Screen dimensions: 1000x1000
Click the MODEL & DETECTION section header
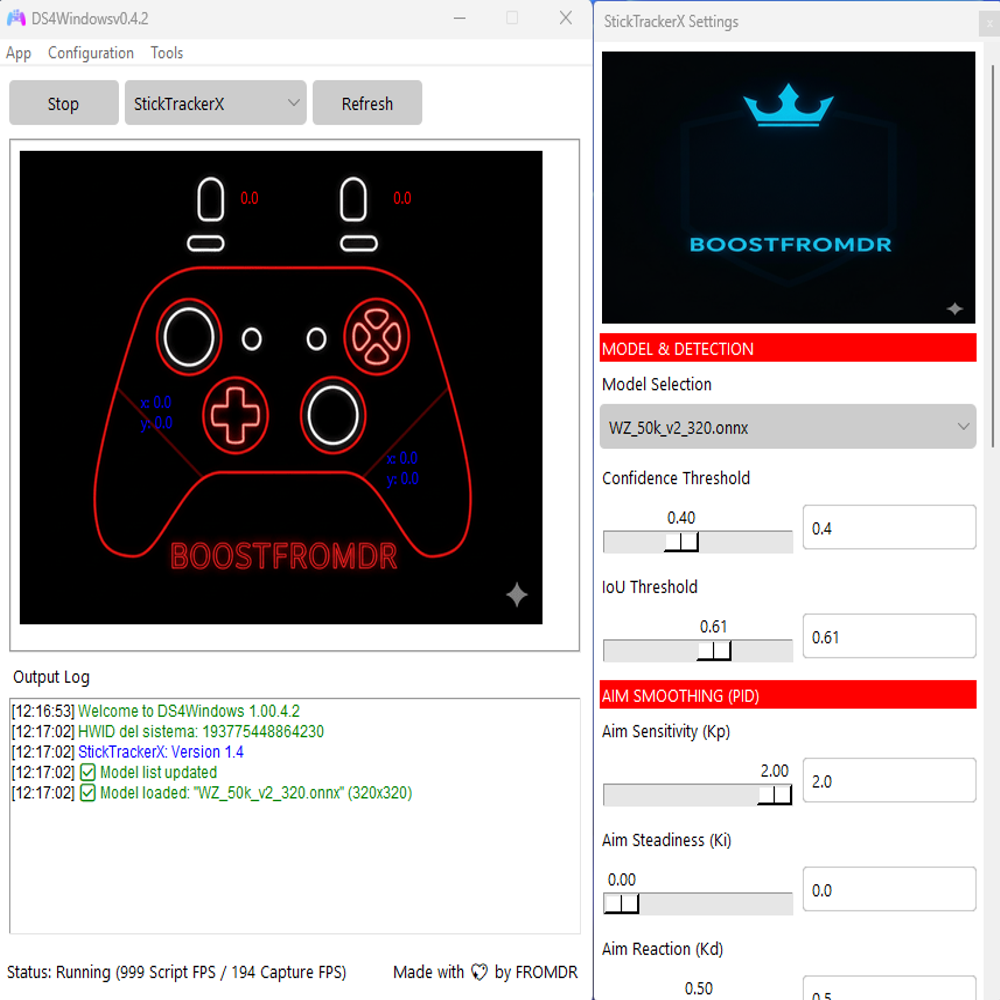coord(788,348)
